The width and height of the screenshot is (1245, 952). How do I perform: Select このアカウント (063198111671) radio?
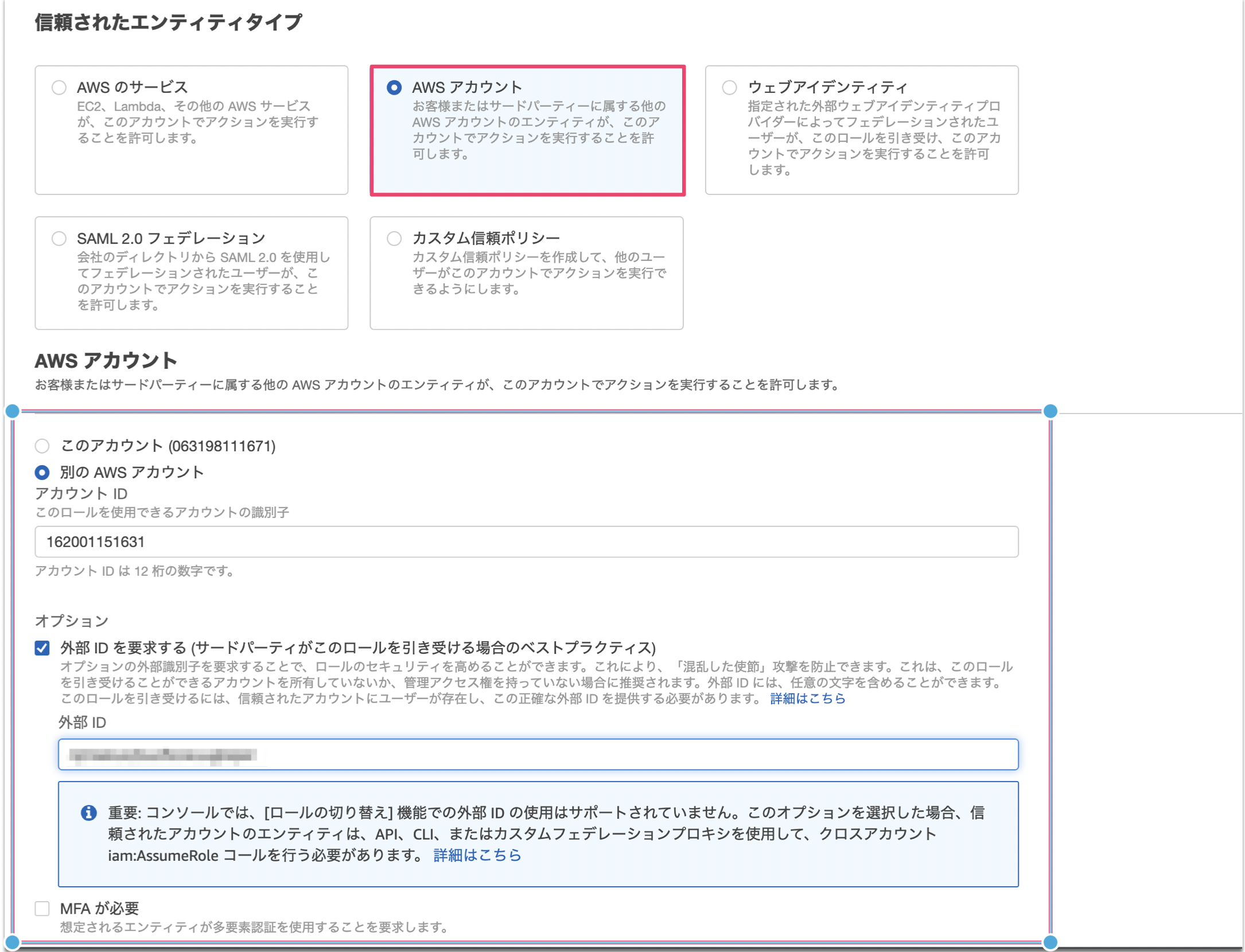pyautogui.click(x=42, y=446)
